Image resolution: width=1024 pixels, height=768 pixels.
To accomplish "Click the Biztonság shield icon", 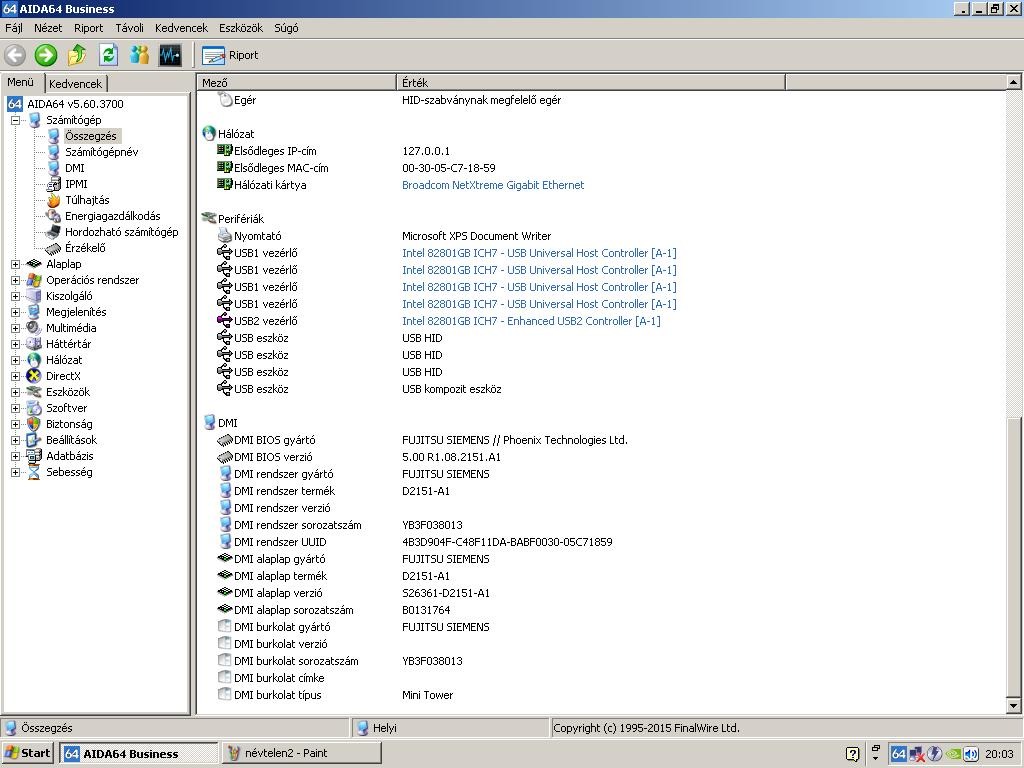I will click(x=34, y=424).
